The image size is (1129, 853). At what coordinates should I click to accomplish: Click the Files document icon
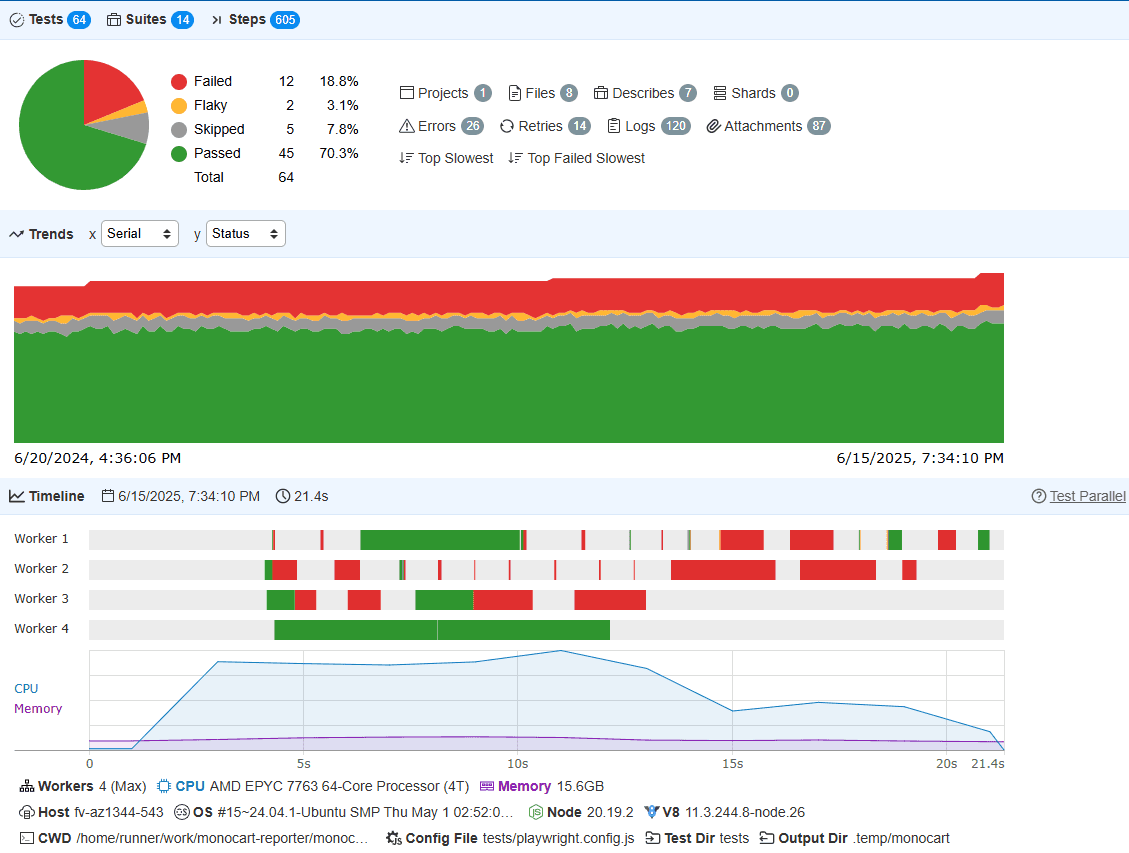coord(515,93)
